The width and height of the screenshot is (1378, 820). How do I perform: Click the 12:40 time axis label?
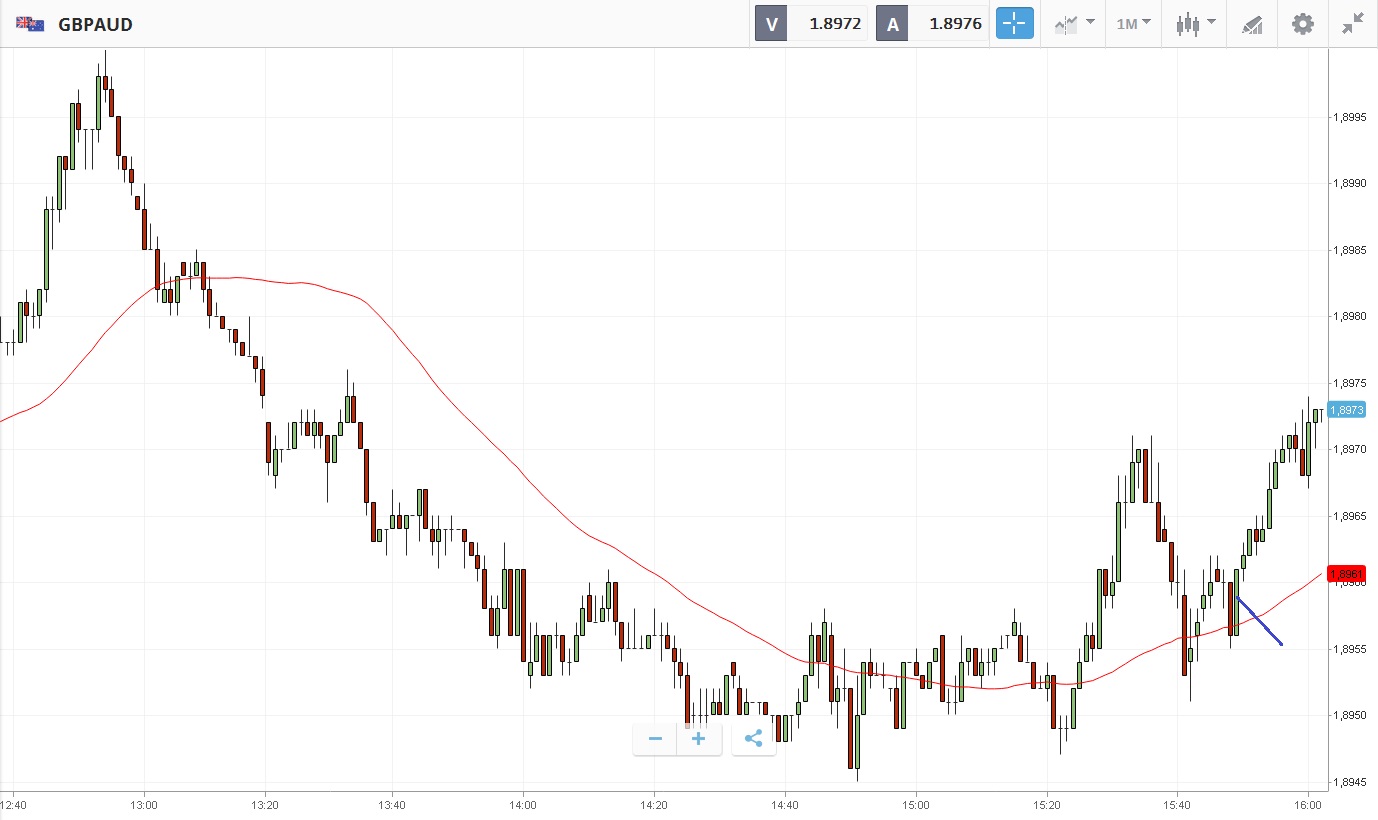14,804
